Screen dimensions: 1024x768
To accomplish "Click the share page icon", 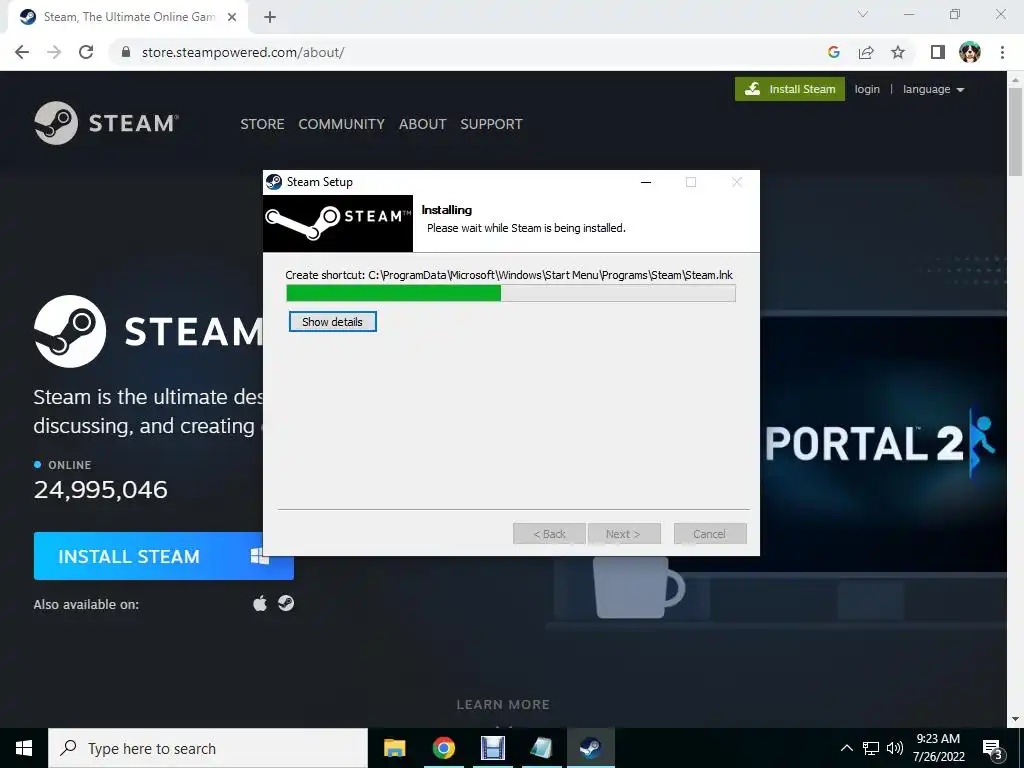I will pos(866,52).
